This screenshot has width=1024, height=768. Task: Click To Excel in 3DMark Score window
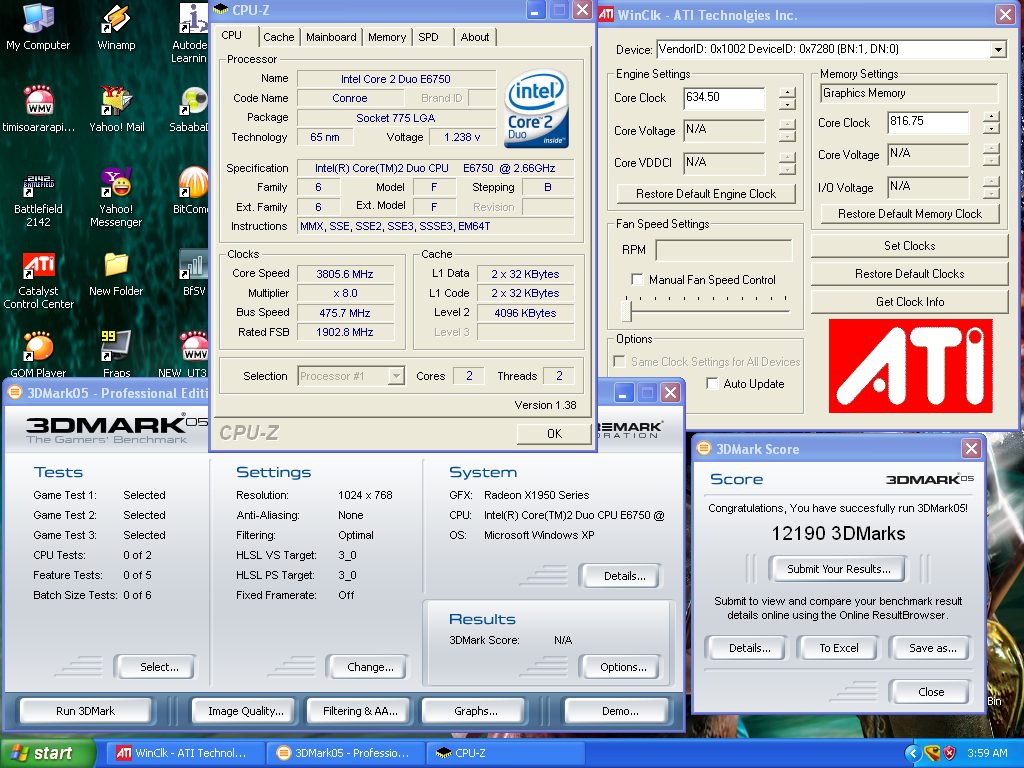coord(839,648)
